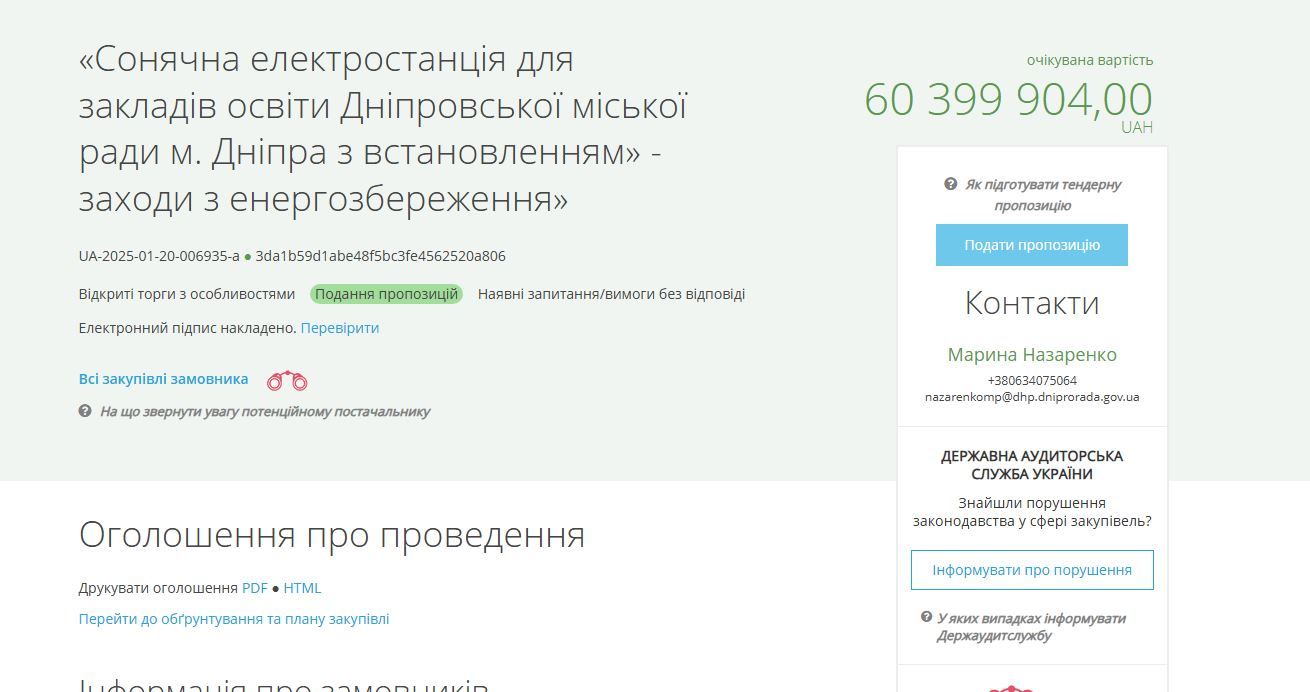Select the contact name Марина Назаренко

point(1031,355)
